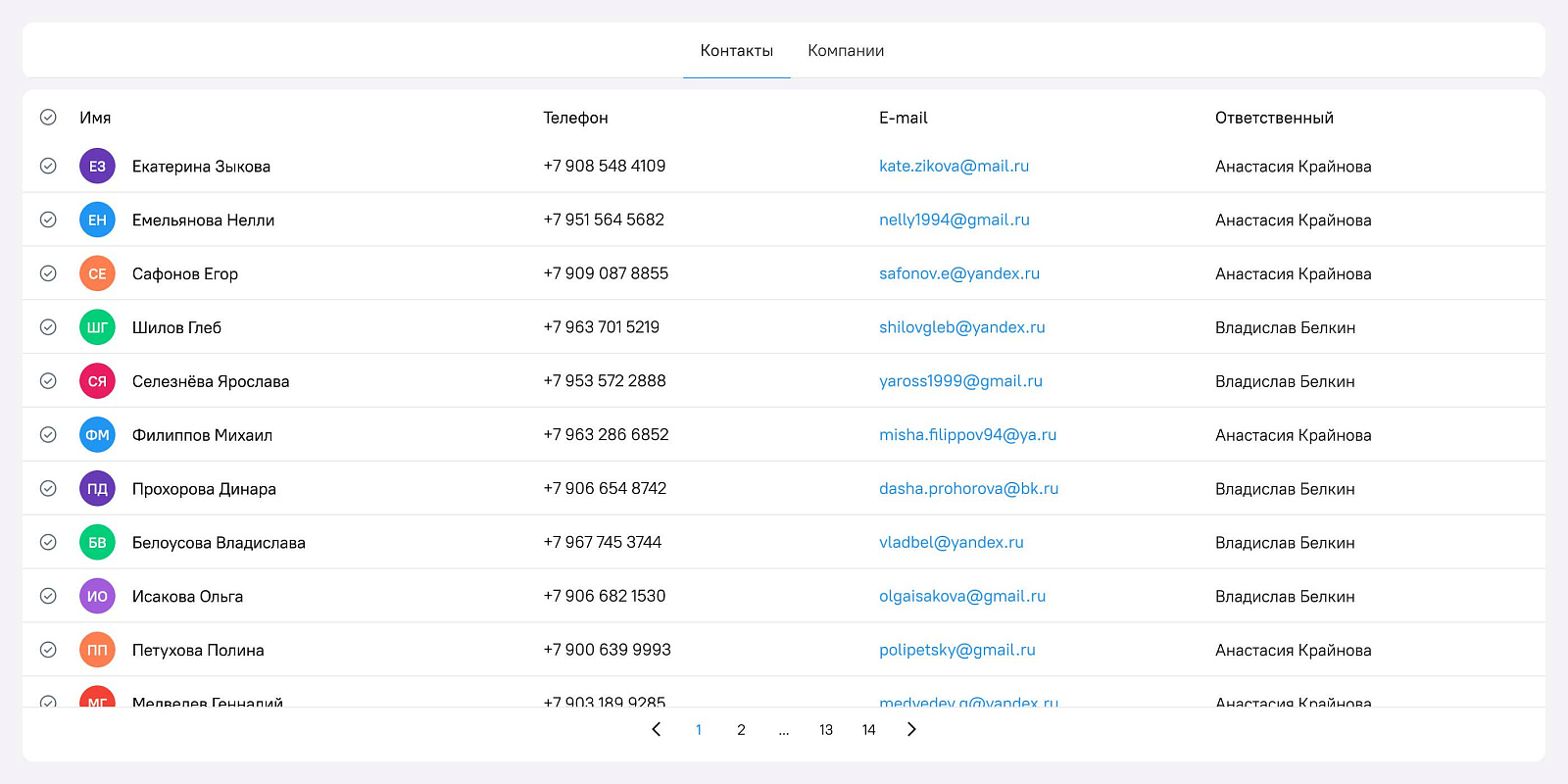Image resolution: width=1568 pixels, height=784 pixels.
Task: Go to pagination page 2
Action: click(x=741, y=730)
